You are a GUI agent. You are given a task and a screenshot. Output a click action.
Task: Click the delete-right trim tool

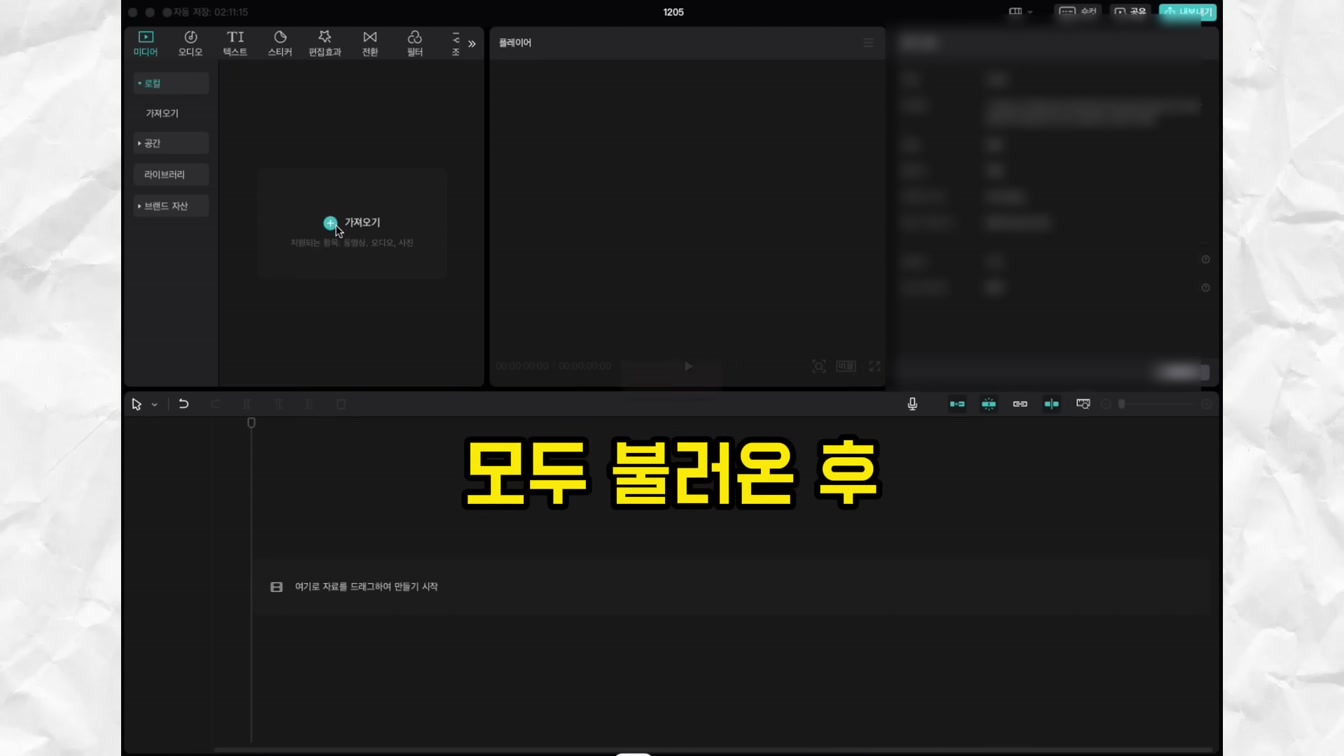[310, 404]
